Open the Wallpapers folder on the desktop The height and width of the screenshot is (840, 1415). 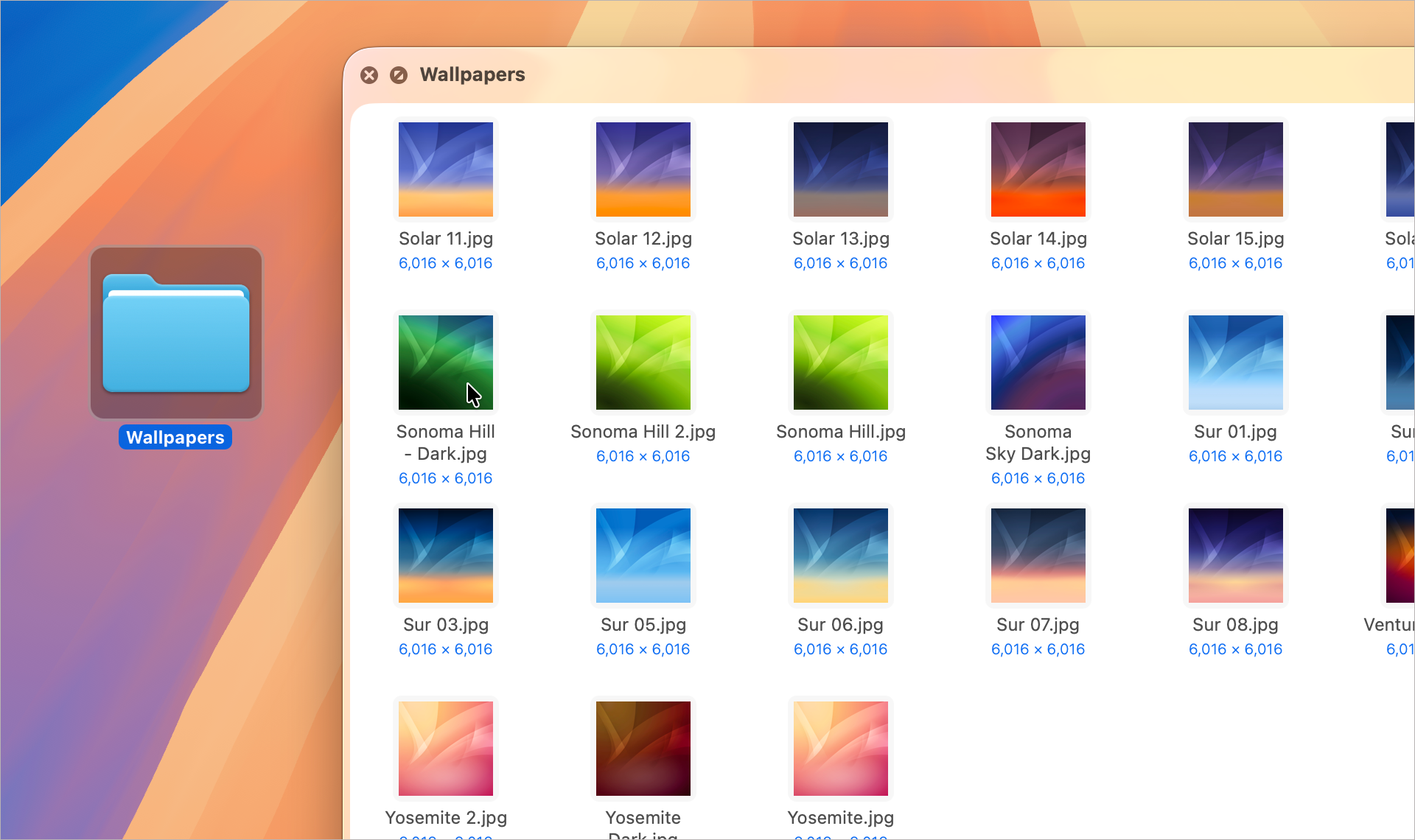pos(176,333)
